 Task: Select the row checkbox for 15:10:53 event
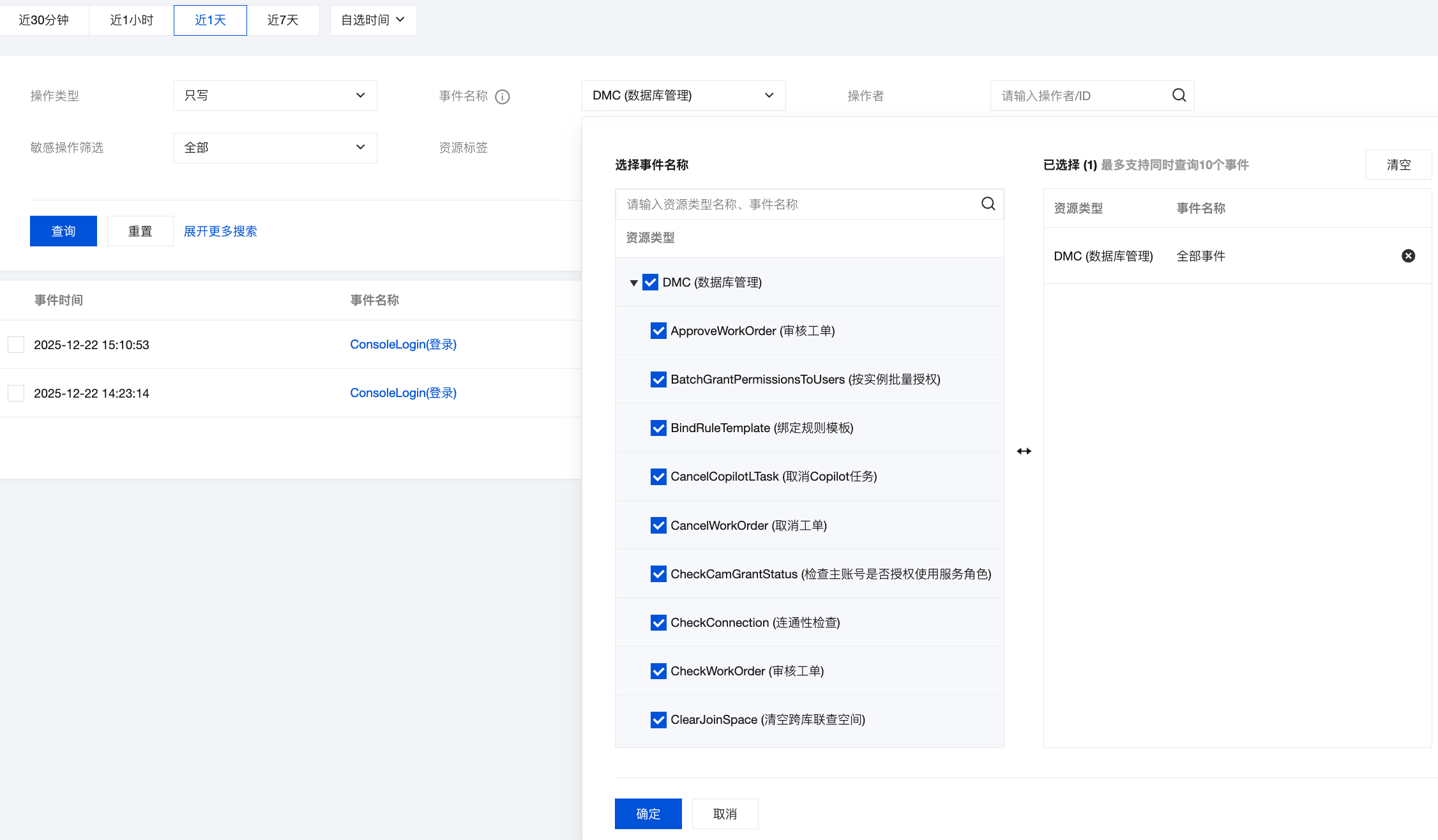[16, 345]
